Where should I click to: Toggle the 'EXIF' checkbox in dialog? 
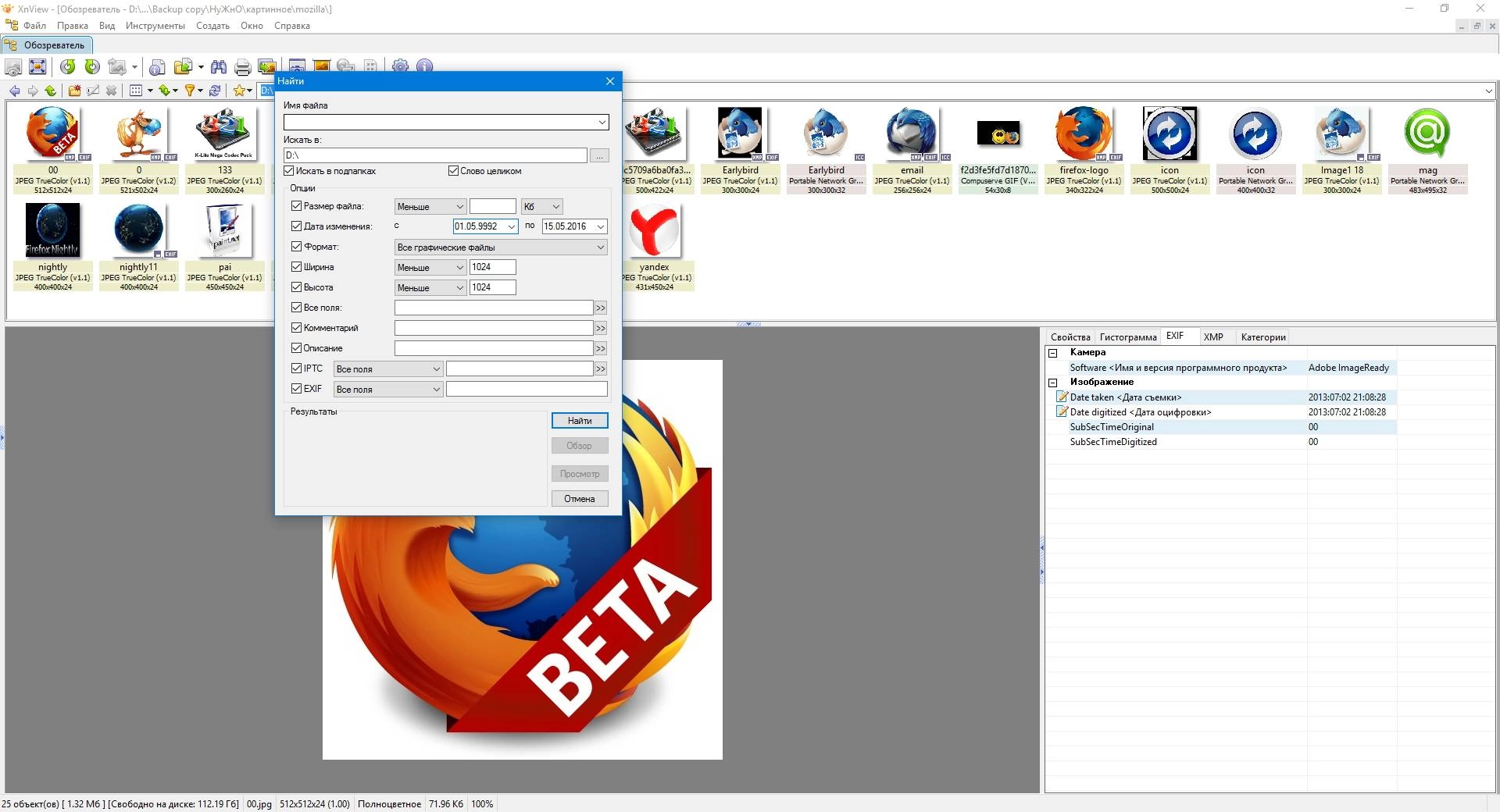[296, 389]
